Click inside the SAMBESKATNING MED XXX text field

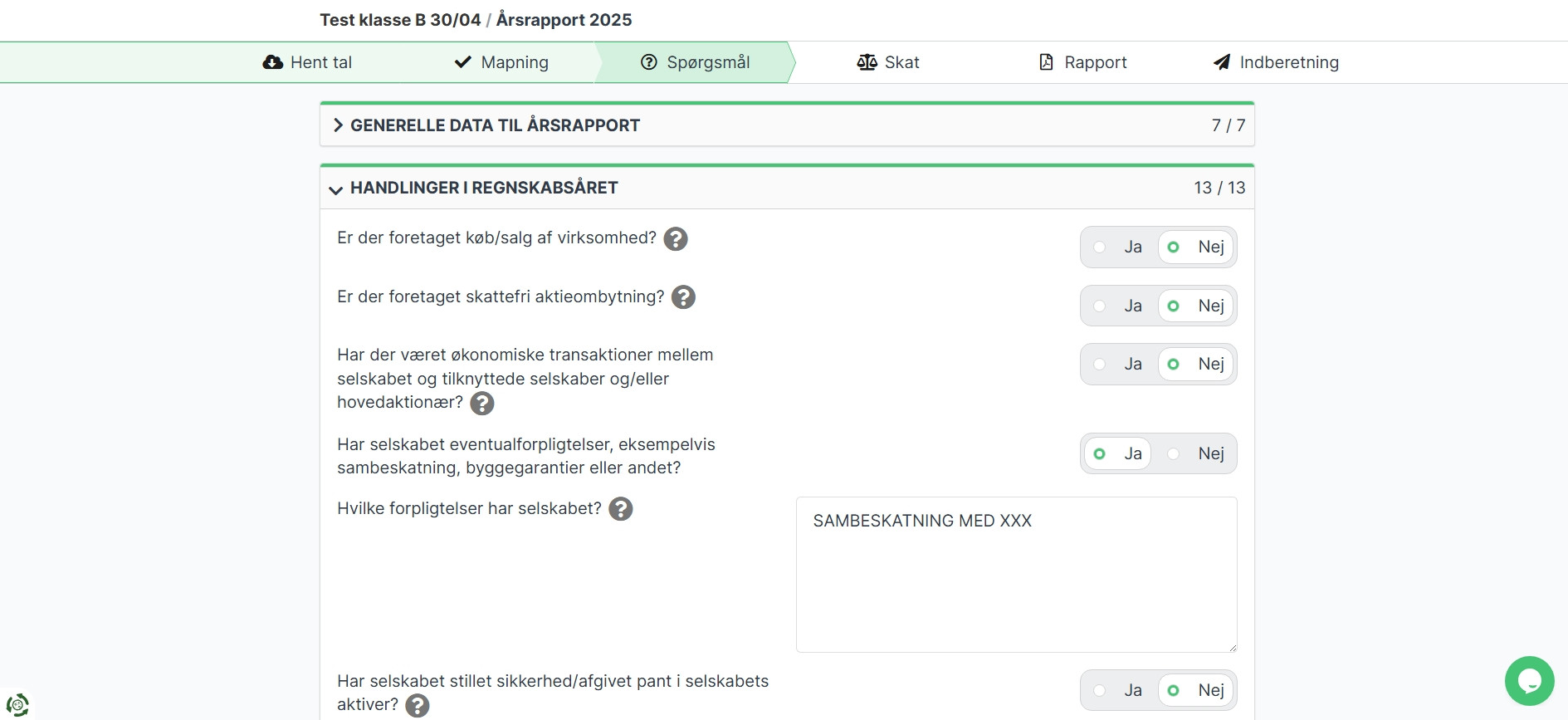click(1016, 573)
